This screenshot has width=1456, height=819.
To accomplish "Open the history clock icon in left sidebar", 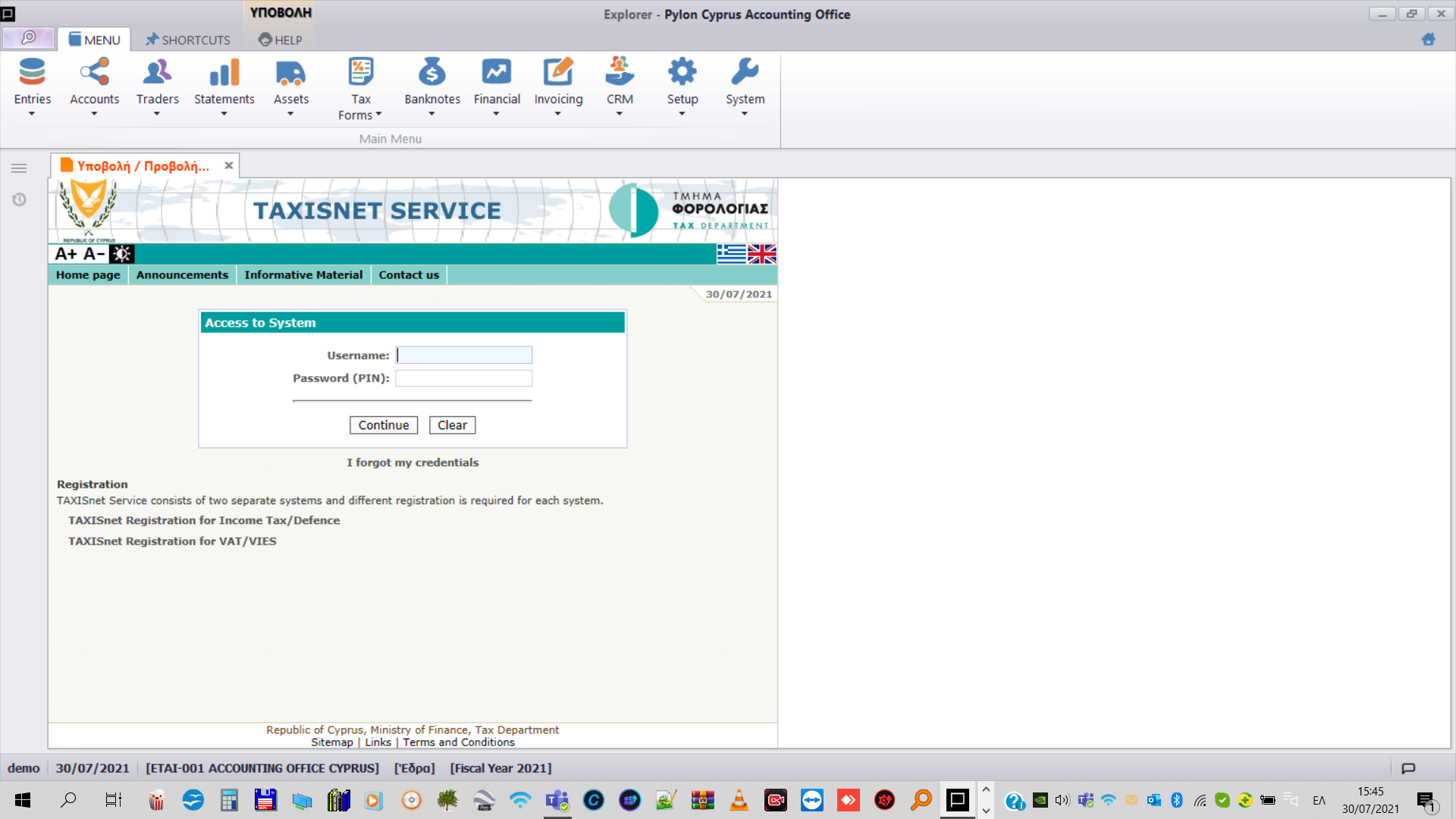I will point(20,199).
